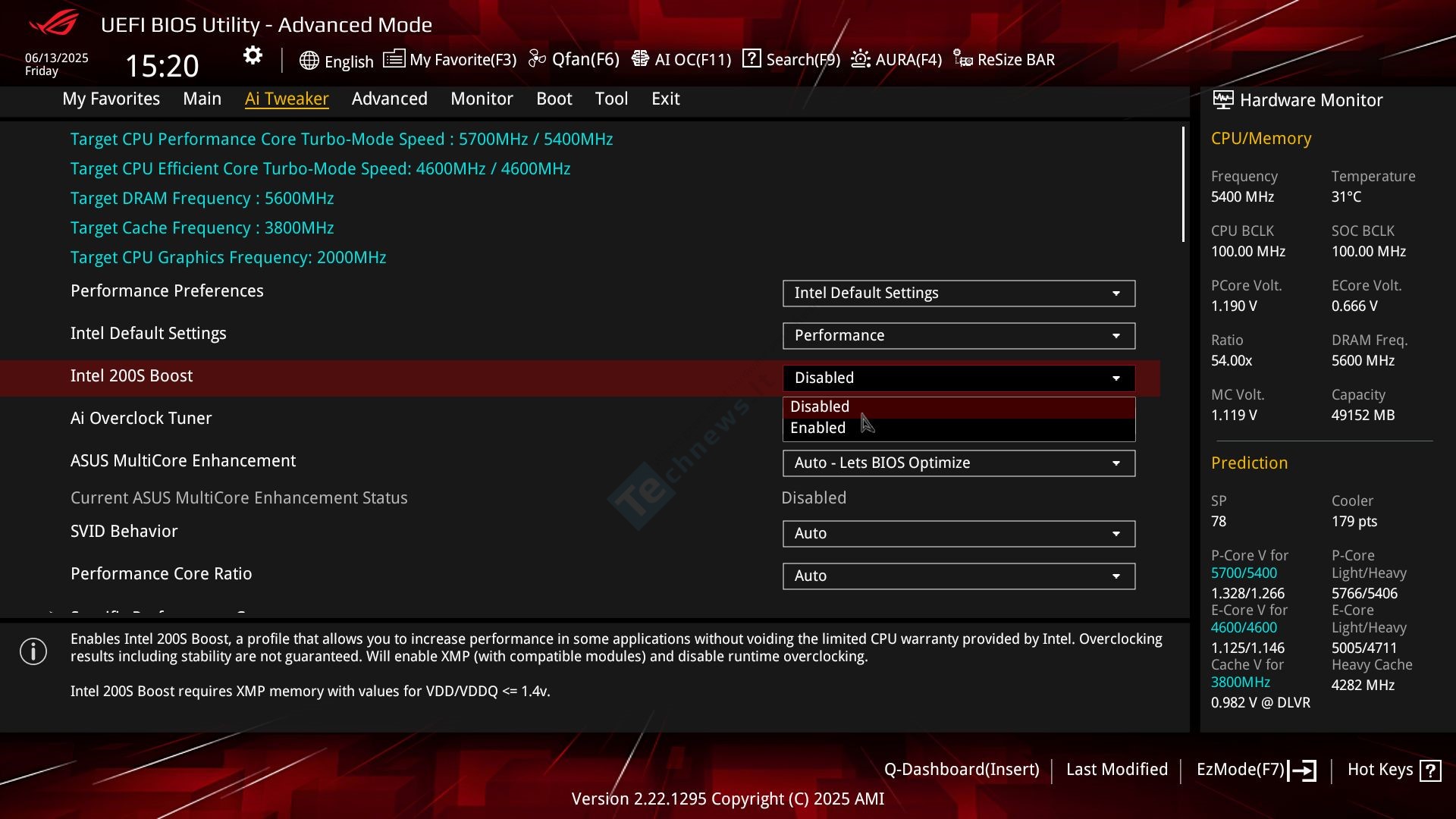Click 3800MHz cache prediction link
Image resolution: width=1456 pixels, height=819 pixels.
(x=1241, y=682)
